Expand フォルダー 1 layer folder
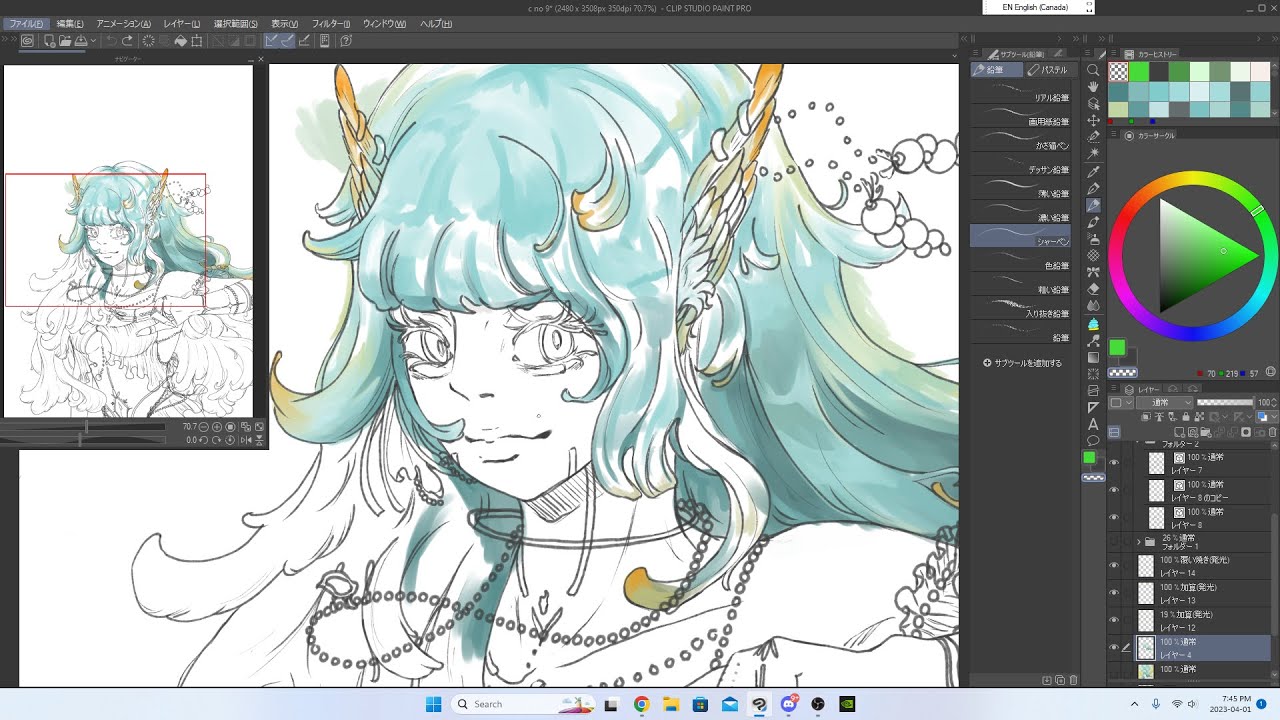Image resolution: width=1280 pixels, height=720 pixels. coord(1138,542)
